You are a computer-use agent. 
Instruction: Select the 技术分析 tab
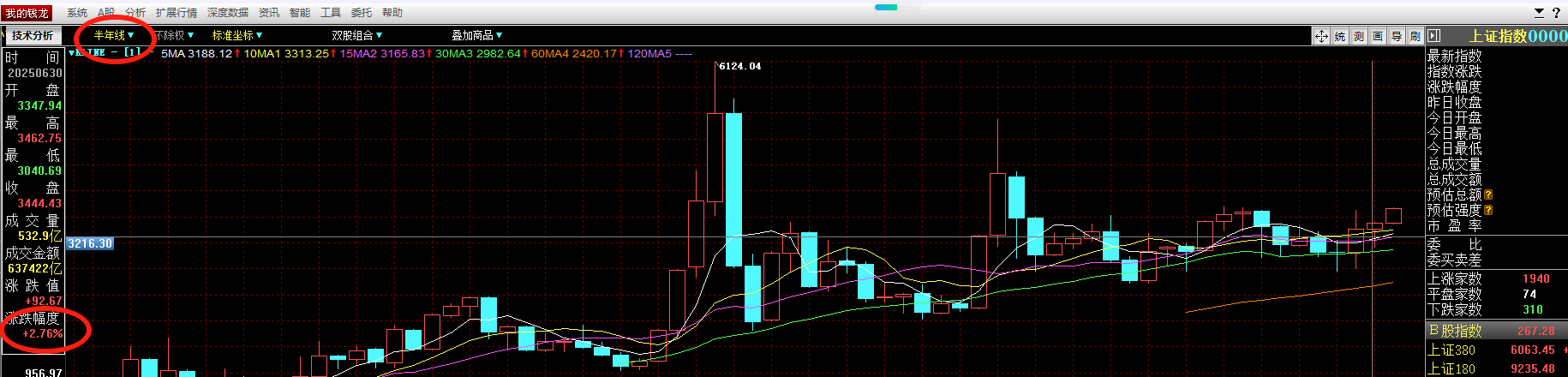[x=33, y=35]
